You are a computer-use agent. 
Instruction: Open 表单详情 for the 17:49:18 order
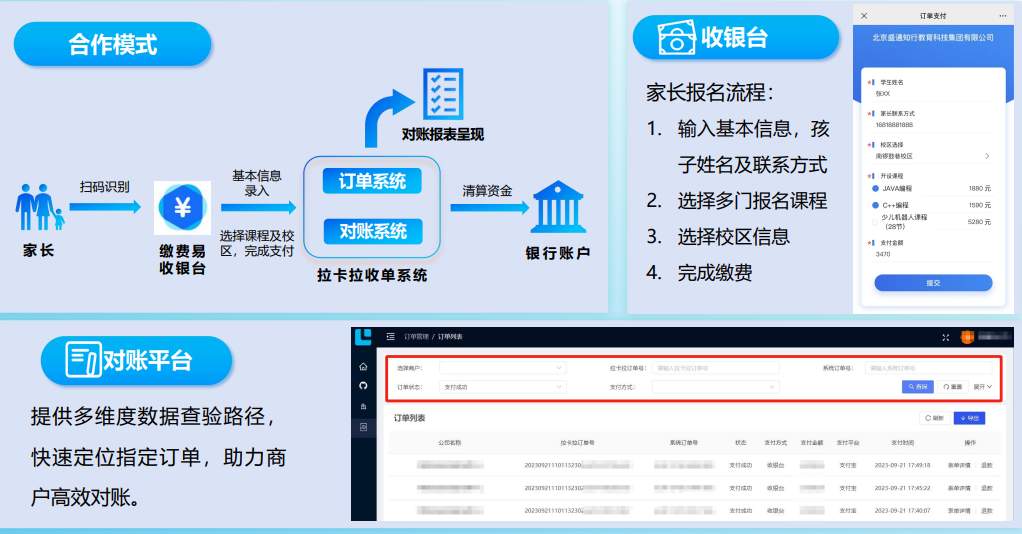[x=959, y=466]
